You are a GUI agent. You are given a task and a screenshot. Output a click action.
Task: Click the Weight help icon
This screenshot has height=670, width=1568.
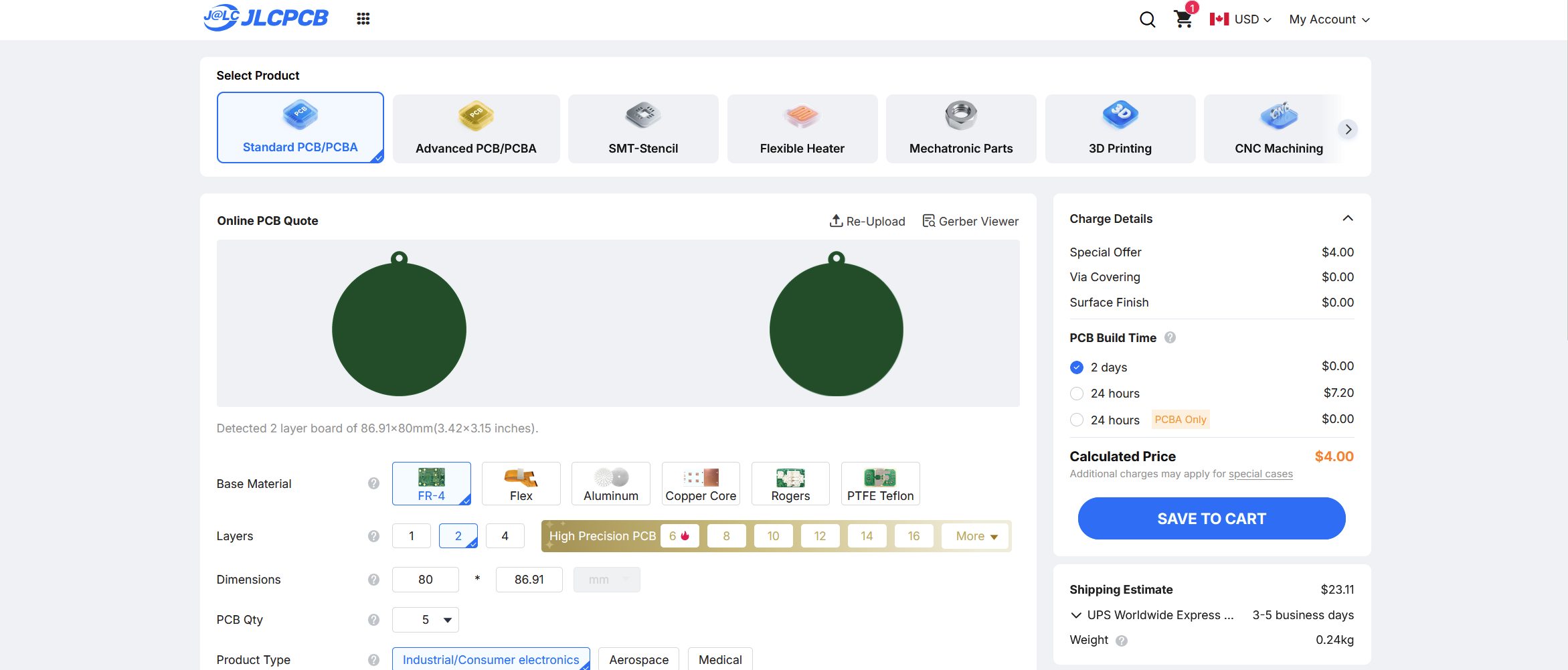[x=1122, y=641]
